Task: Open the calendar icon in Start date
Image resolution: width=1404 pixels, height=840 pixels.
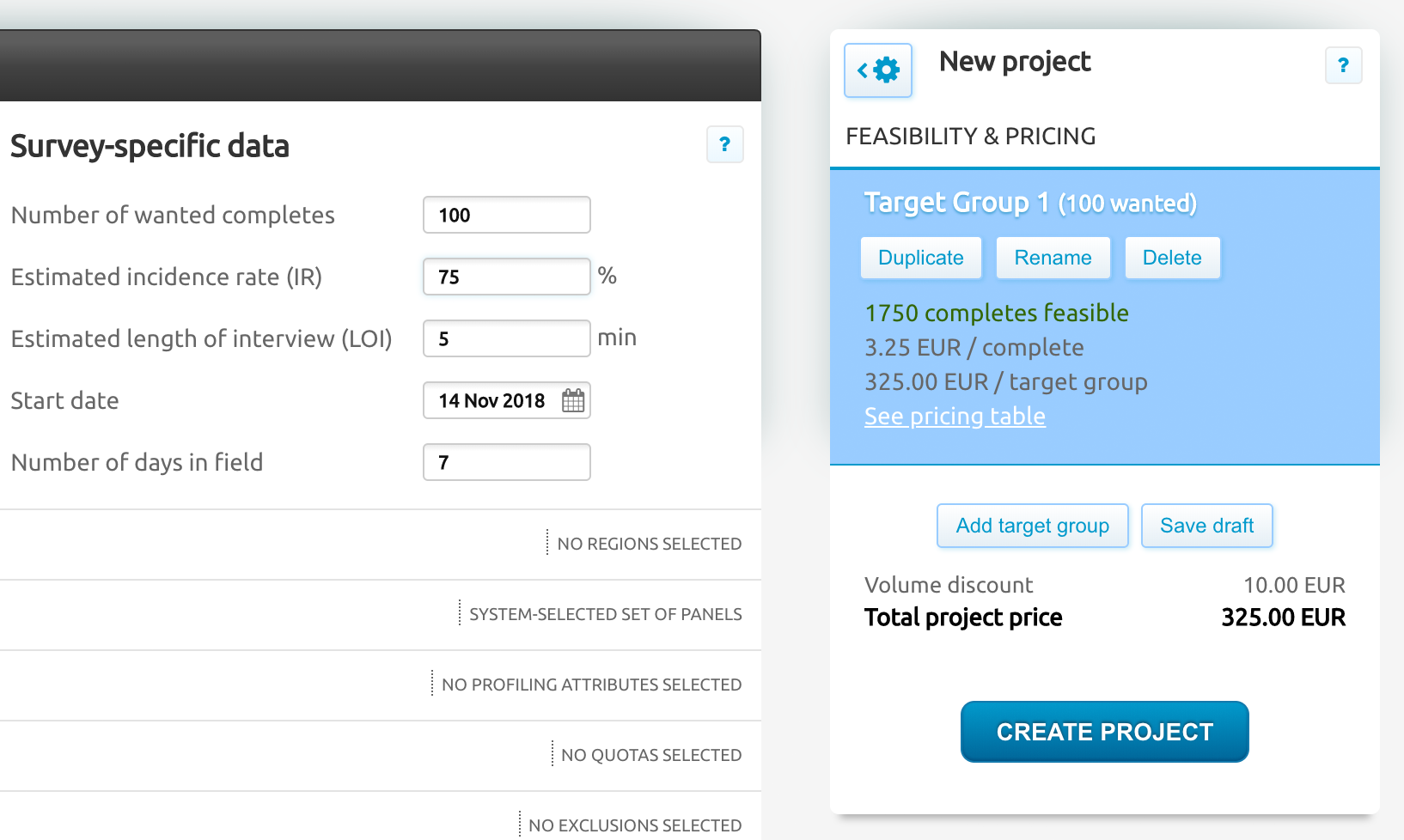Action: [573, 400]
